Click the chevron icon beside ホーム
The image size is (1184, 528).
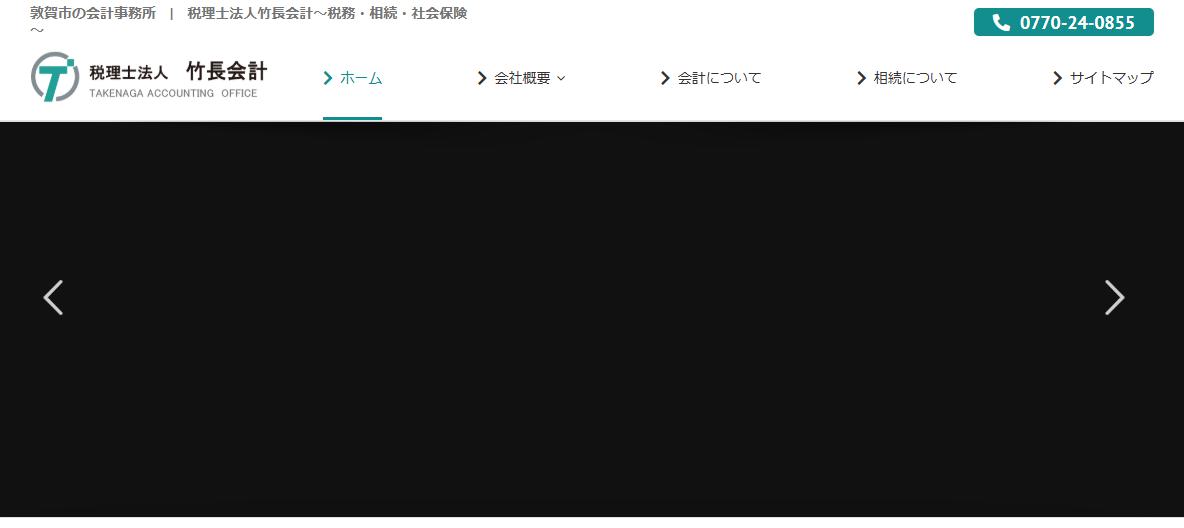pyautogui.click(x=328, y=78)
